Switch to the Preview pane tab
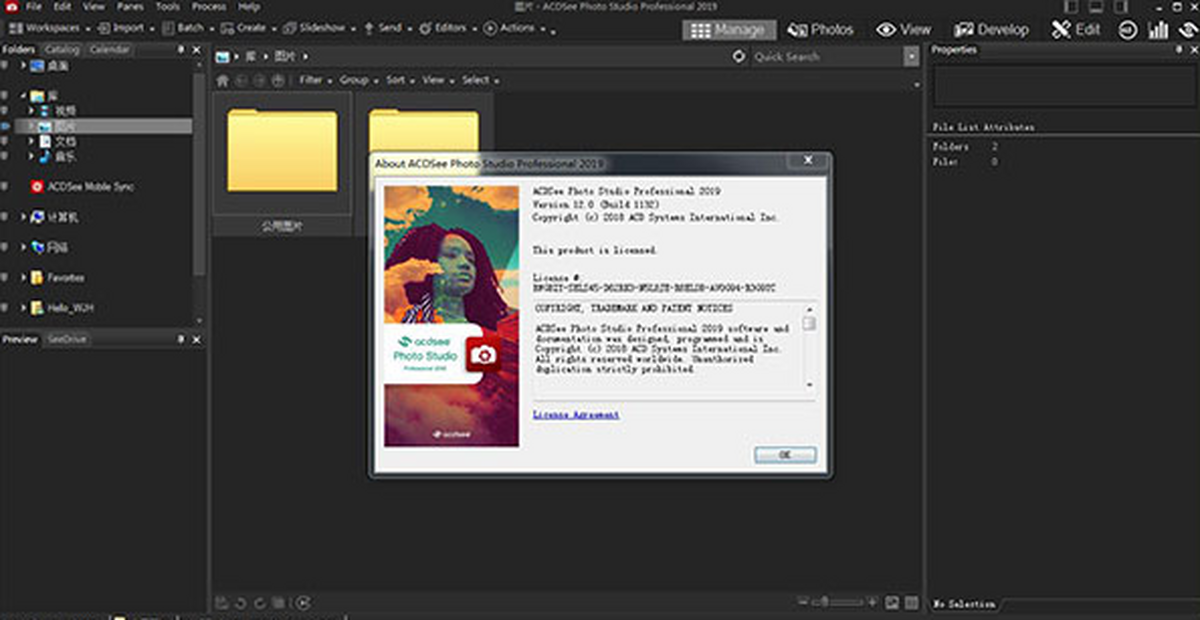 (19, 339)
